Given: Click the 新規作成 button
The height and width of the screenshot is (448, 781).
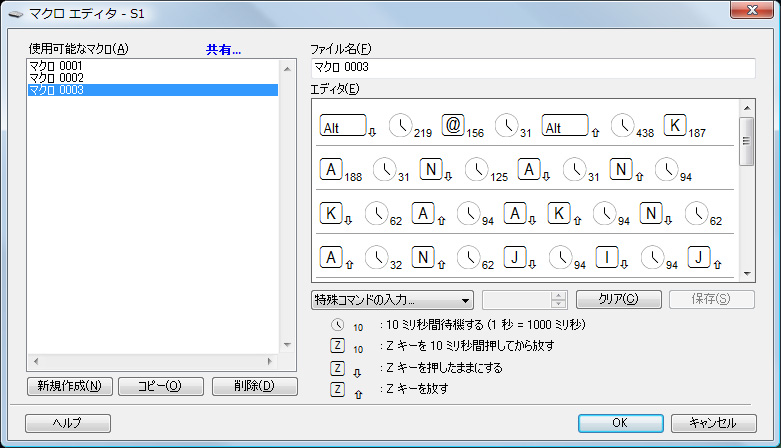Looking at the screenshot, I should click(69, 386).
